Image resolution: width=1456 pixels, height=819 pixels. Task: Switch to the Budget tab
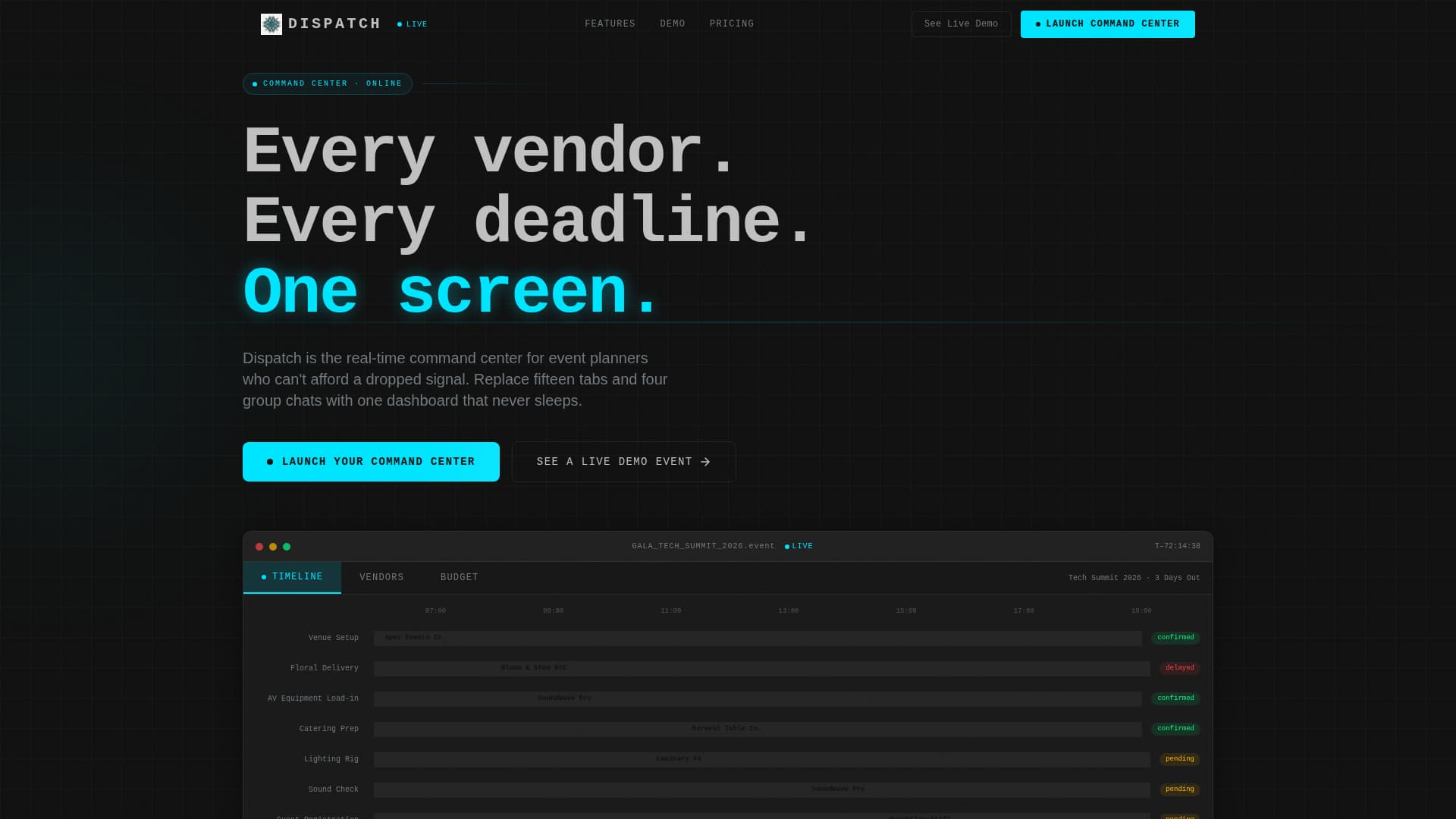pos(460,578)
